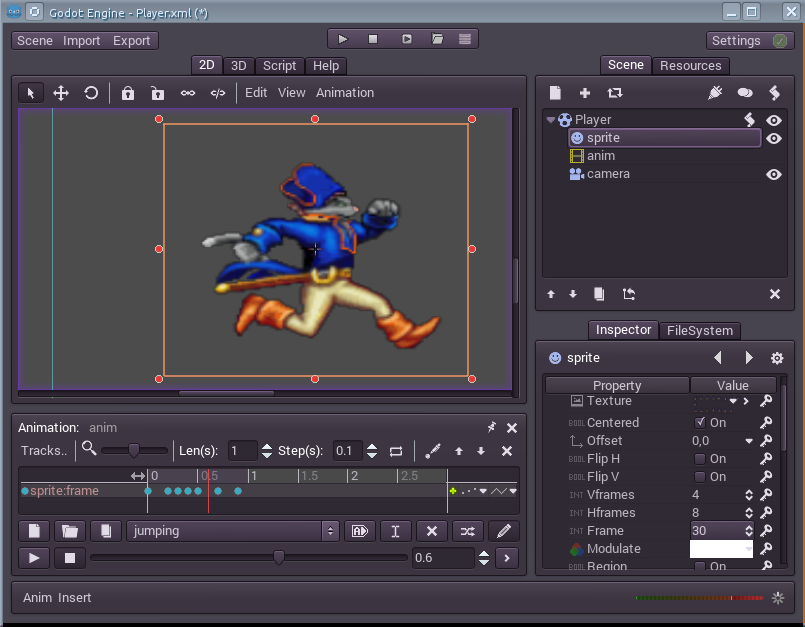Switch to the Script tab
Screen dimensions: 805x627
279,66
